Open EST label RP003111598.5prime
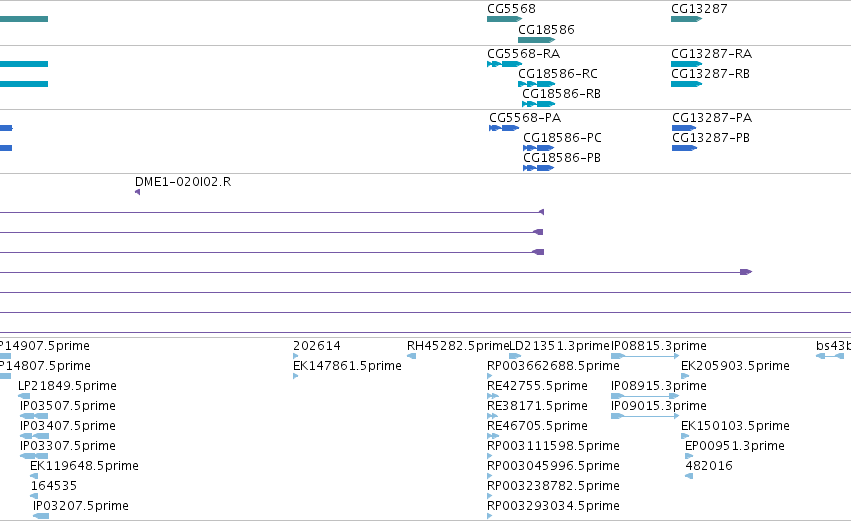Viewport: 851px width, 521px height. pos(553,446)
